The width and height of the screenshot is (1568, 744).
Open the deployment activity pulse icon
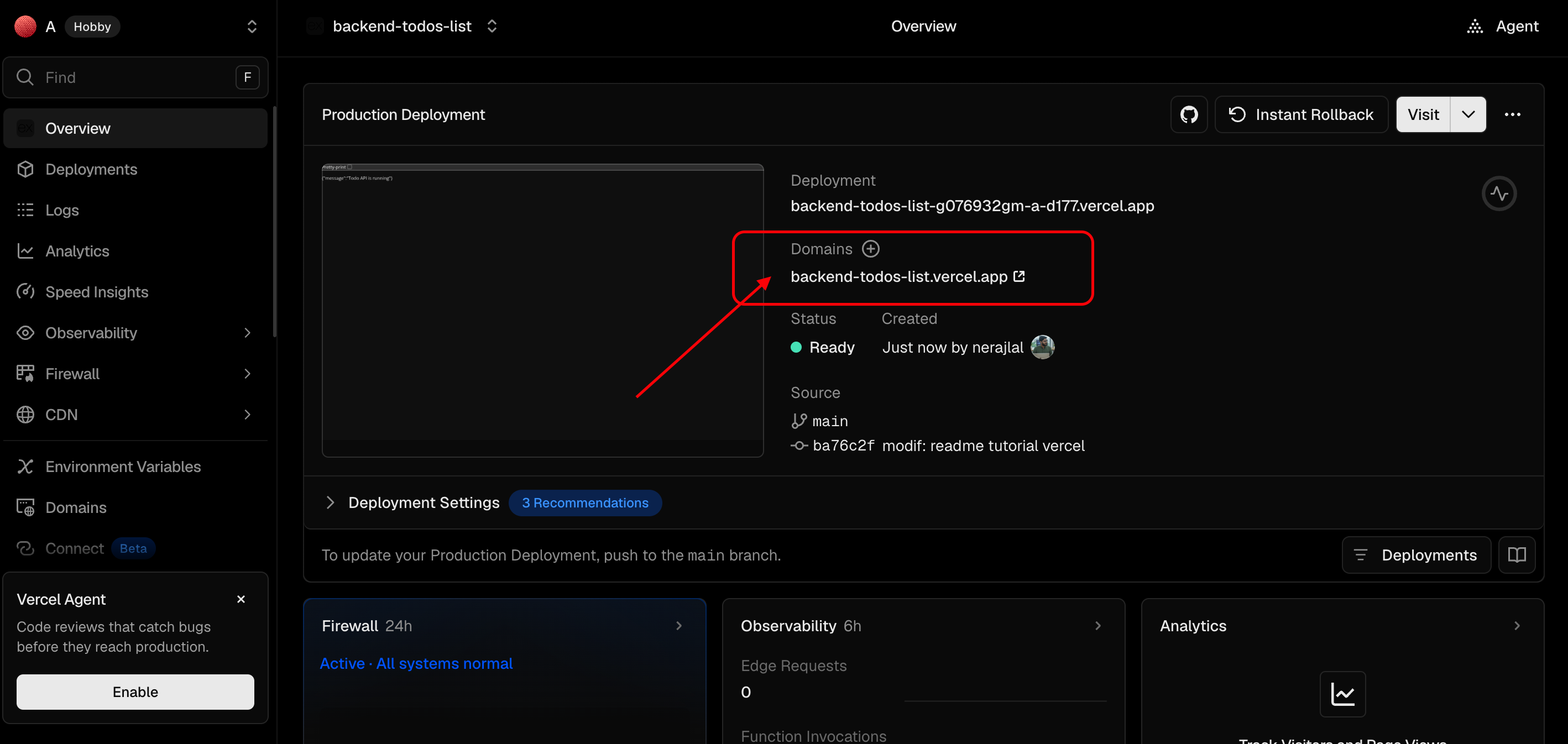point(1498,193)
